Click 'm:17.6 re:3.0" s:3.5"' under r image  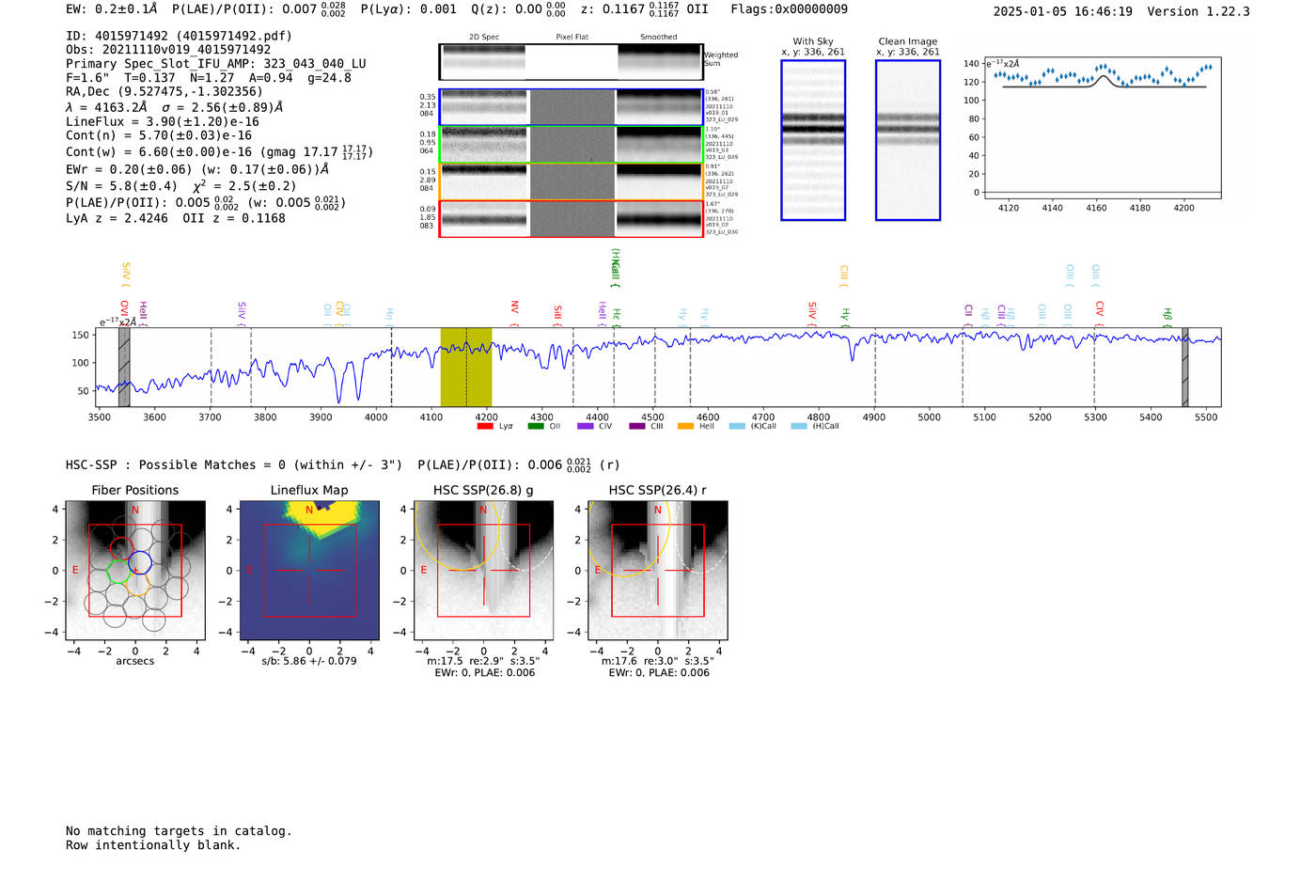point(658,661)
